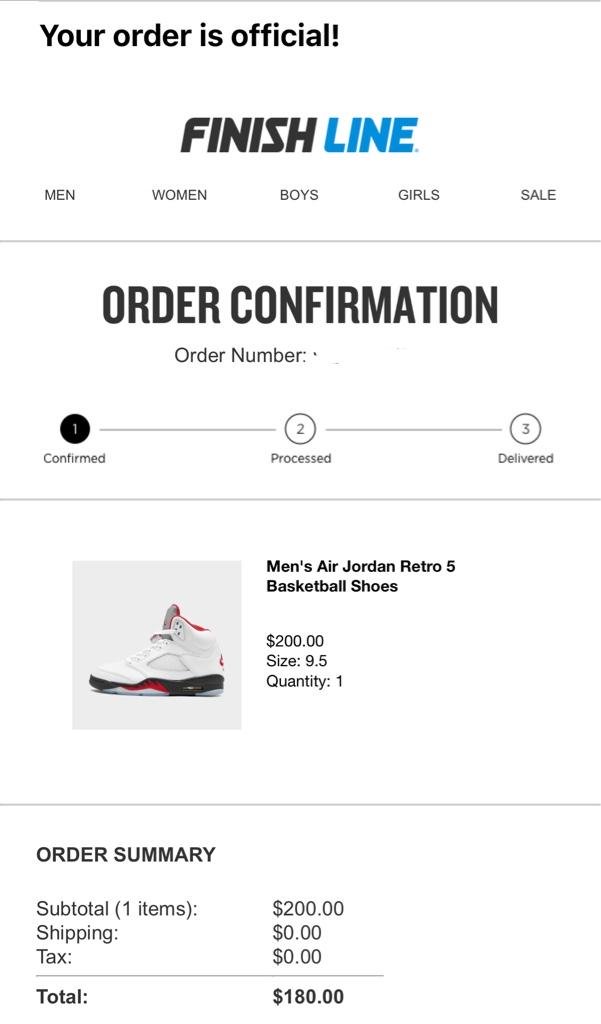The image size is (601, 1024).
Task: Go to the BOYS section
Action: (299, 195)
